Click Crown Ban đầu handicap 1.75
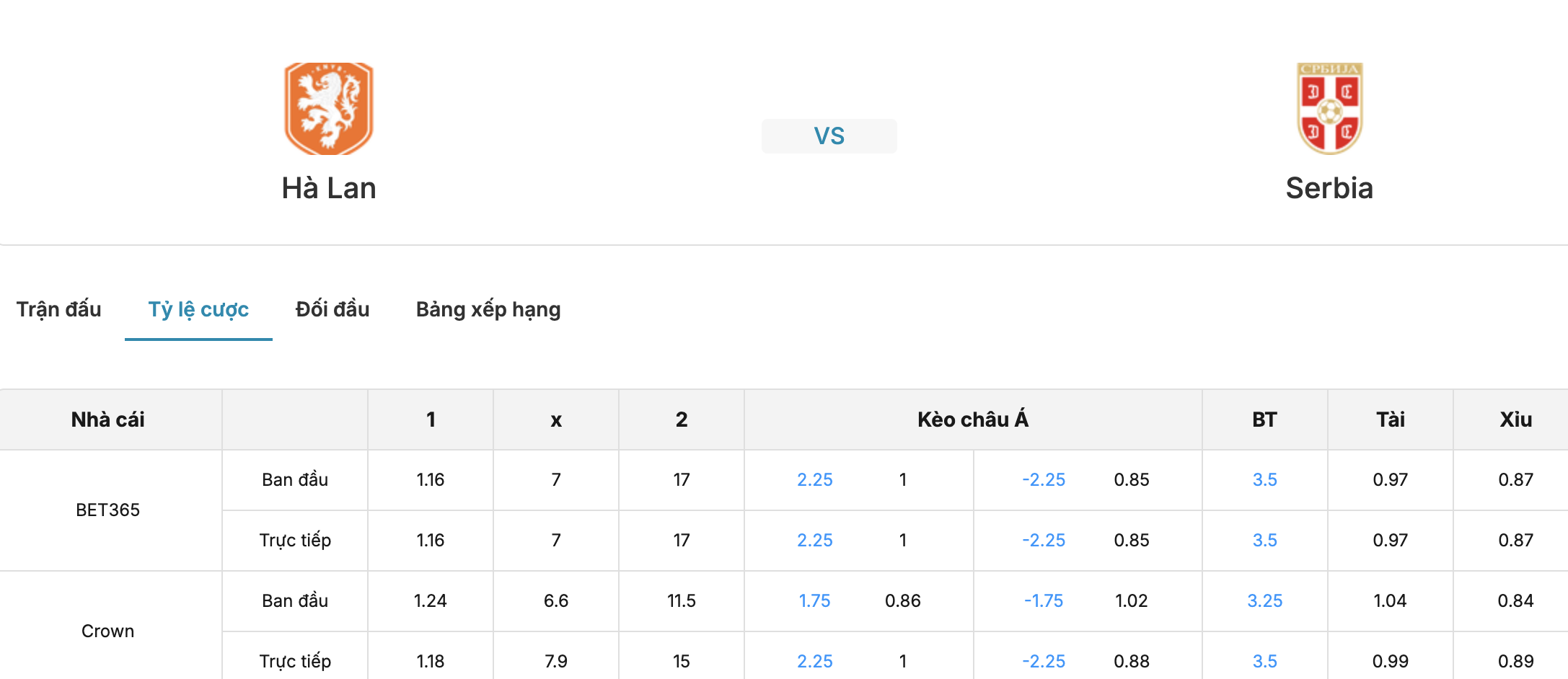This screenshot has height=679, width=1568. coord(815,601)
